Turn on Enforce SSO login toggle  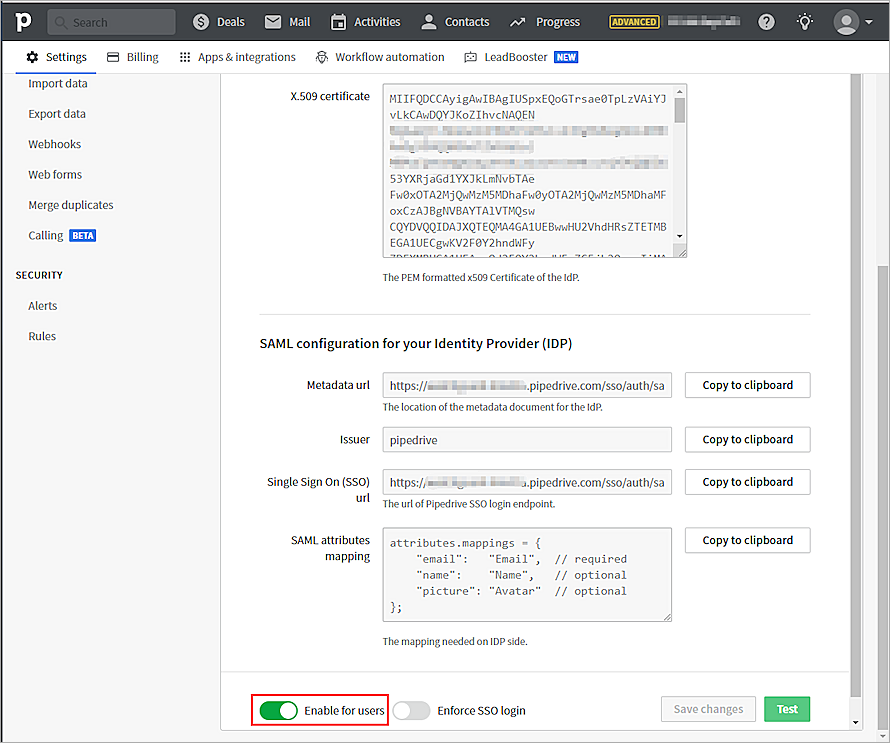[412, 710]
